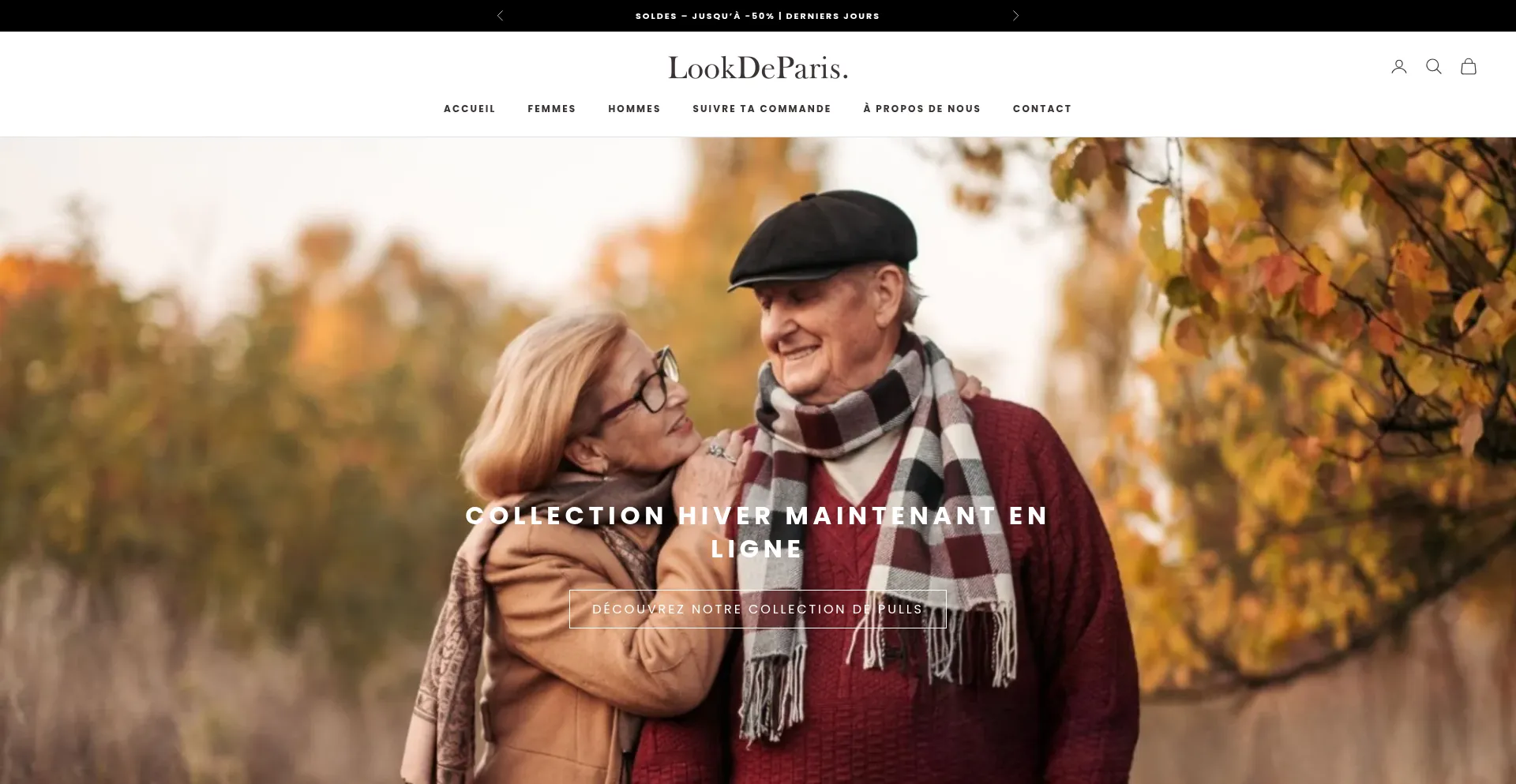Open the search magnifier icon

(1434, 67)
